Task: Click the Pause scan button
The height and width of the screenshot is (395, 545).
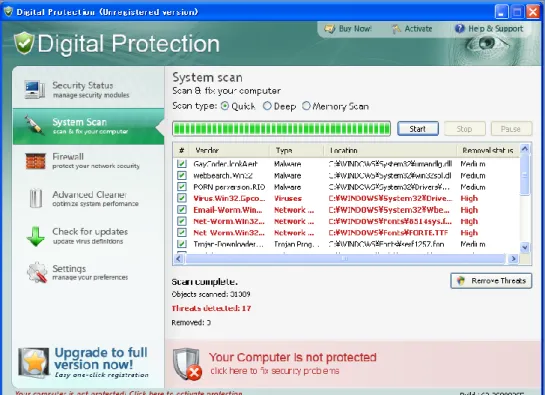Action: 511,129
